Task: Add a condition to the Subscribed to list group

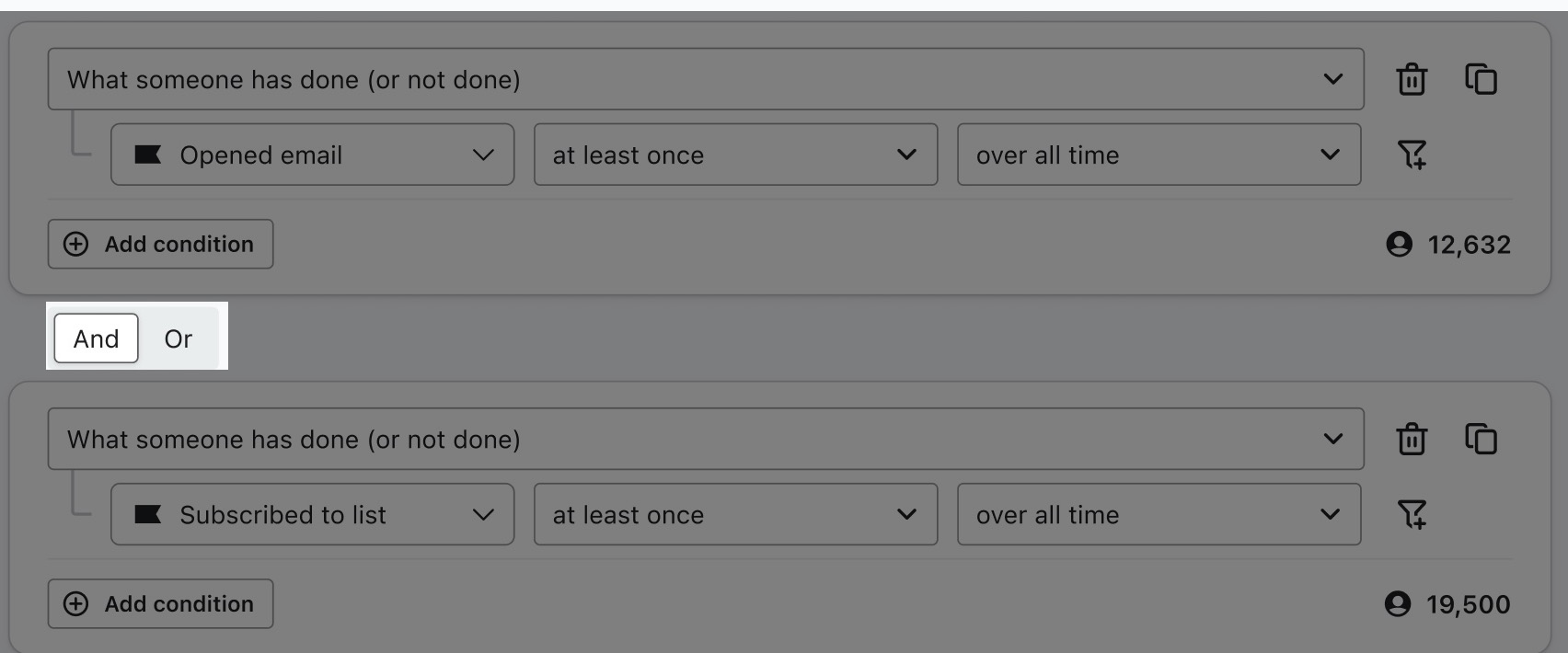Action: tap(160, 604)
